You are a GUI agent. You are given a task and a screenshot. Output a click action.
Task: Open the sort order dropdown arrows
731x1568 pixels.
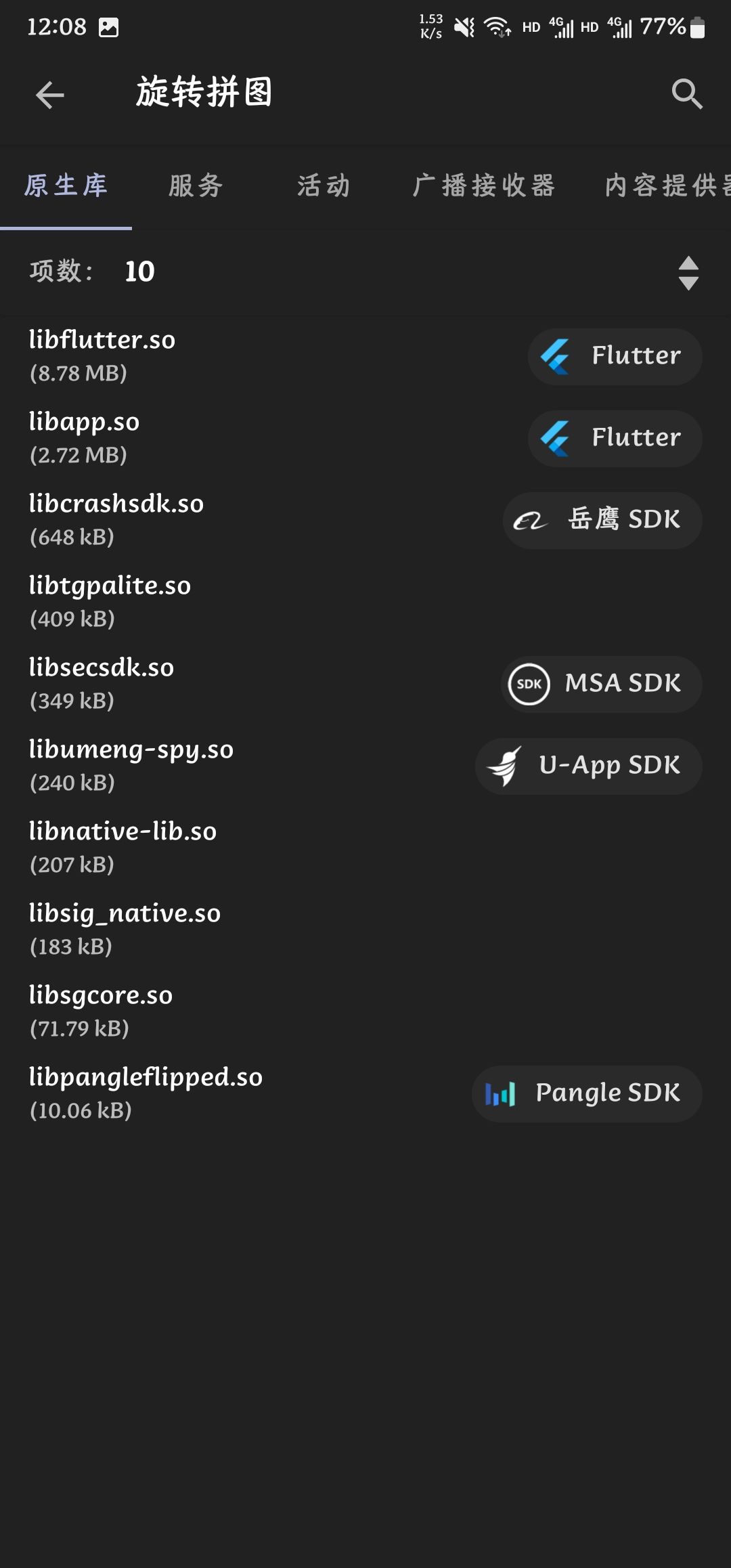point(688,273)
